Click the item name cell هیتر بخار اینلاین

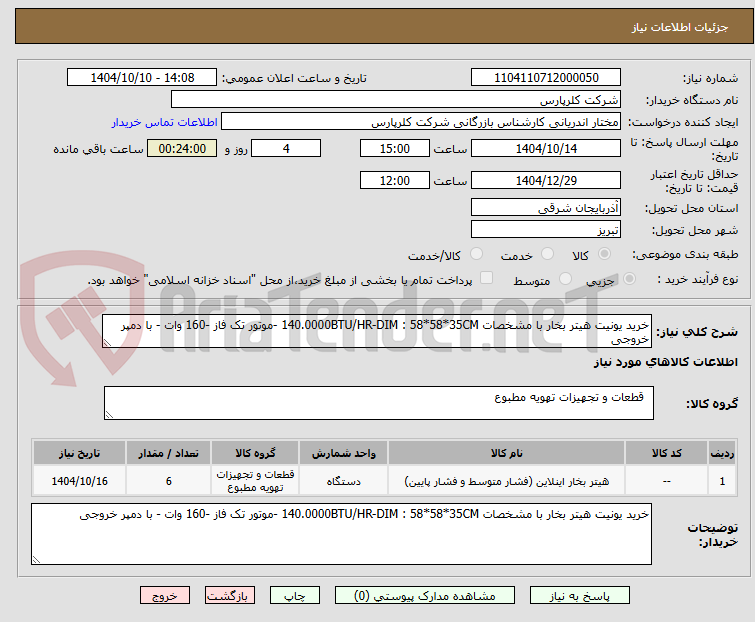507,481
